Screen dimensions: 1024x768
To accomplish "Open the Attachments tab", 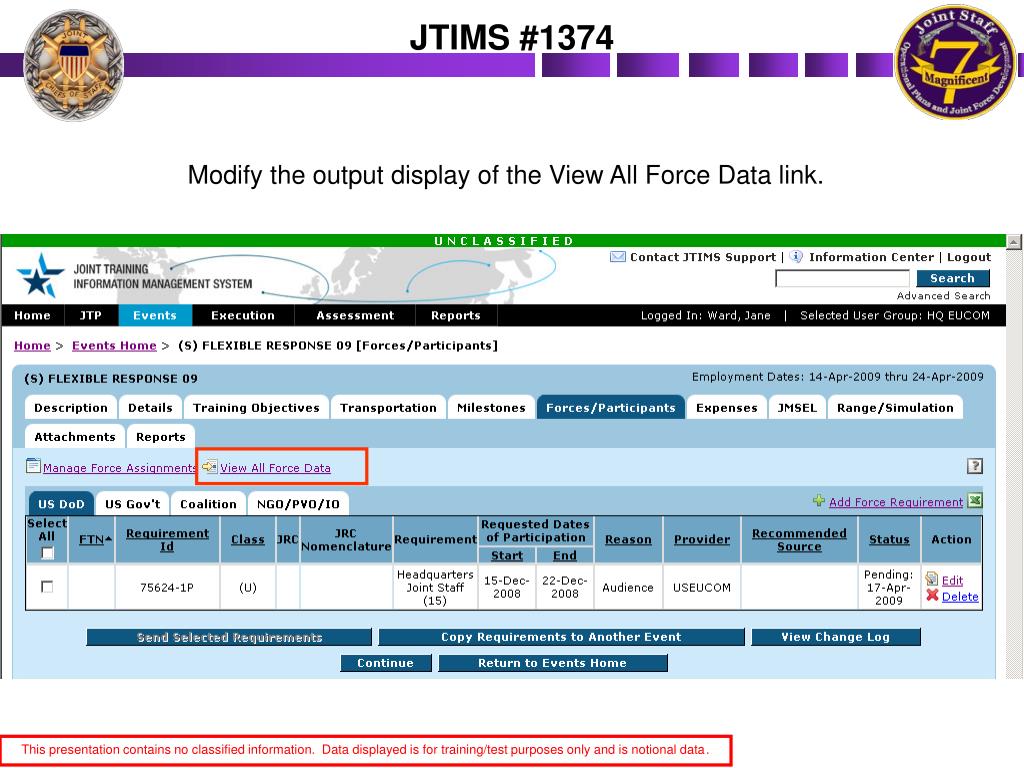I will click(74, 437).
